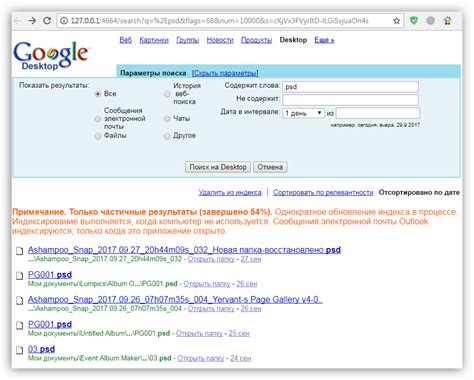Click the site info icon in address bar
The width and height of the screenshot is (474, 380).
[x=64, y=21]
